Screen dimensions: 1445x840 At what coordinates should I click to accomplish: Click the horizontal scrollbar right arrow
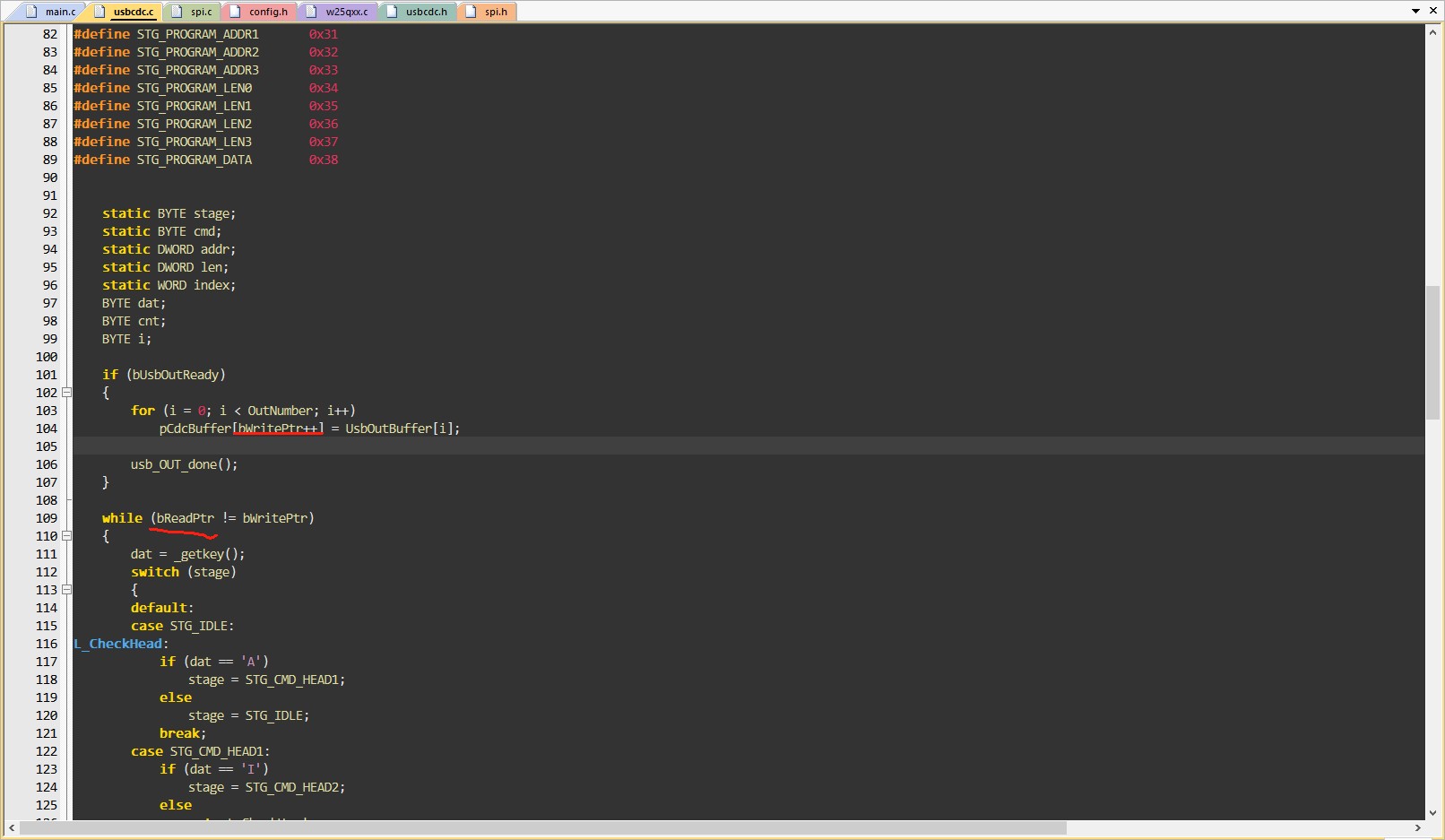click(x=1418, y=827)
